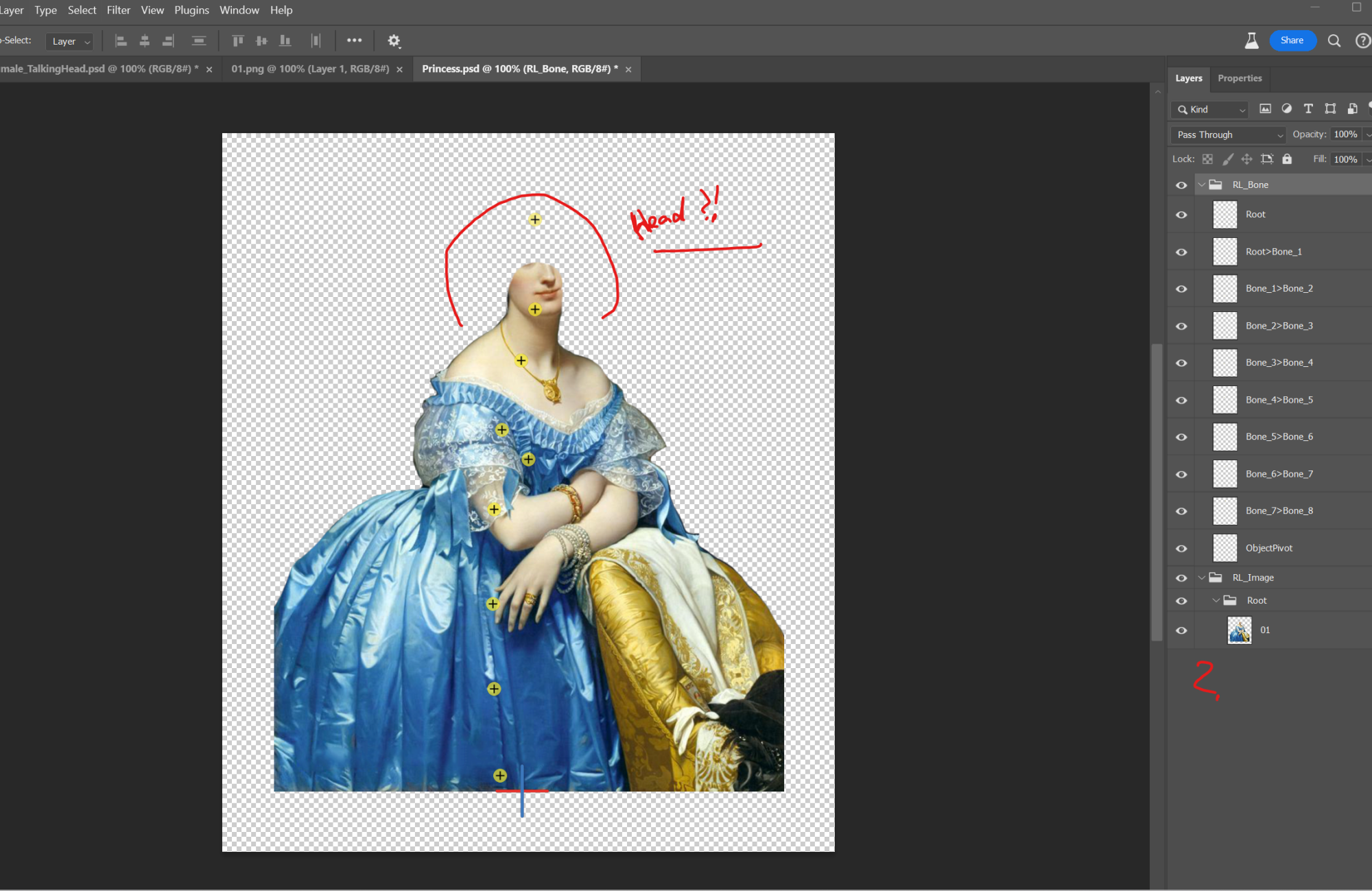Open the three-dots more options menu
The width and height of the screenshot is (1372, 891).
[354, 40]
